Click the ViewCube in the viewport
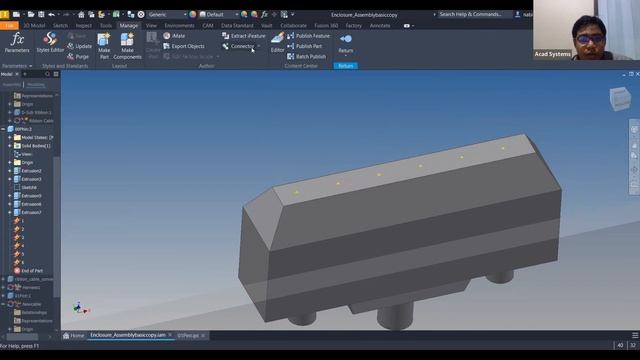The image size is (640, 360). (620, 99)
